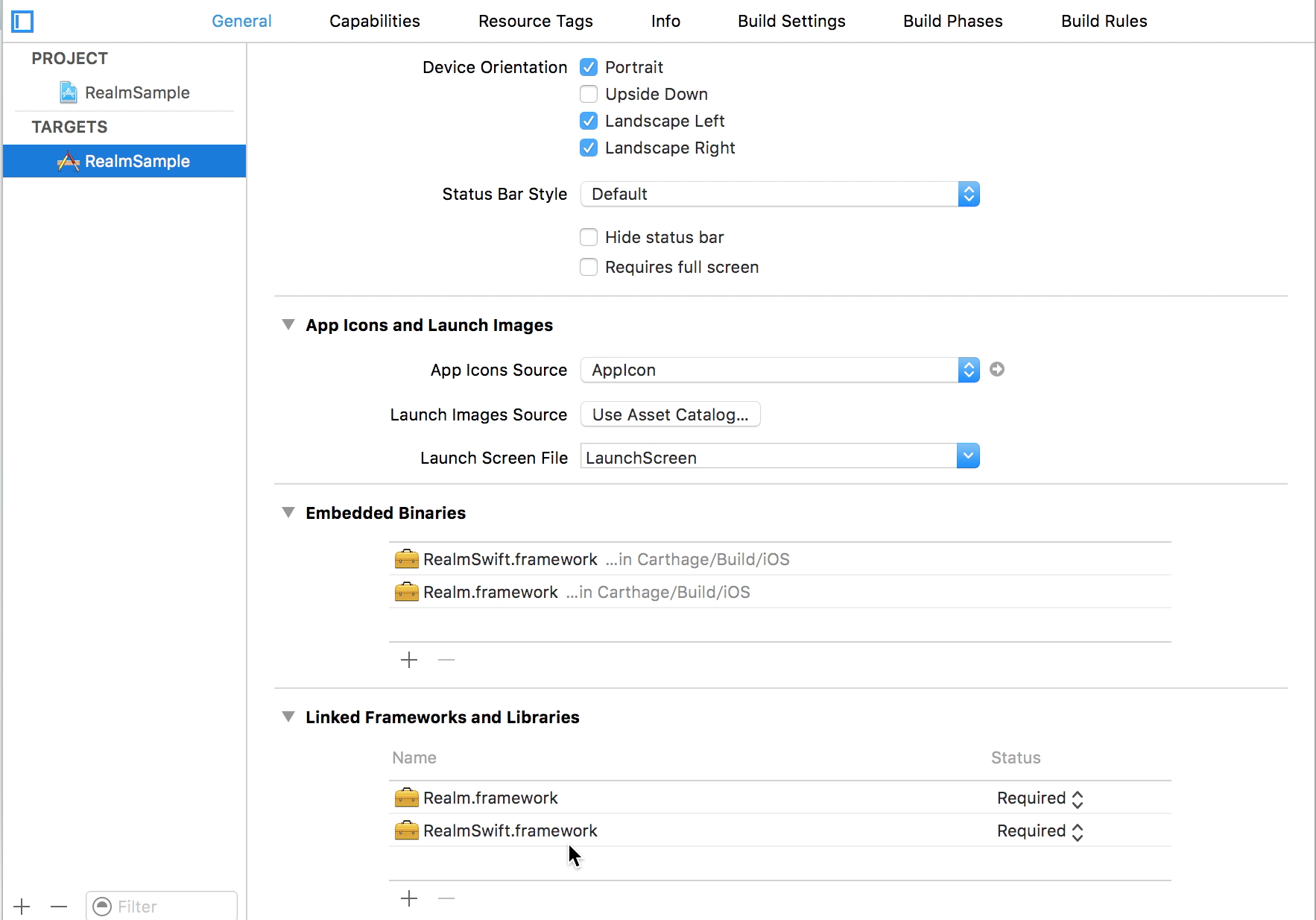Collapse Embedded Binaries section
The height and width of the screenshot is (920, 1316).
(288, 512)
